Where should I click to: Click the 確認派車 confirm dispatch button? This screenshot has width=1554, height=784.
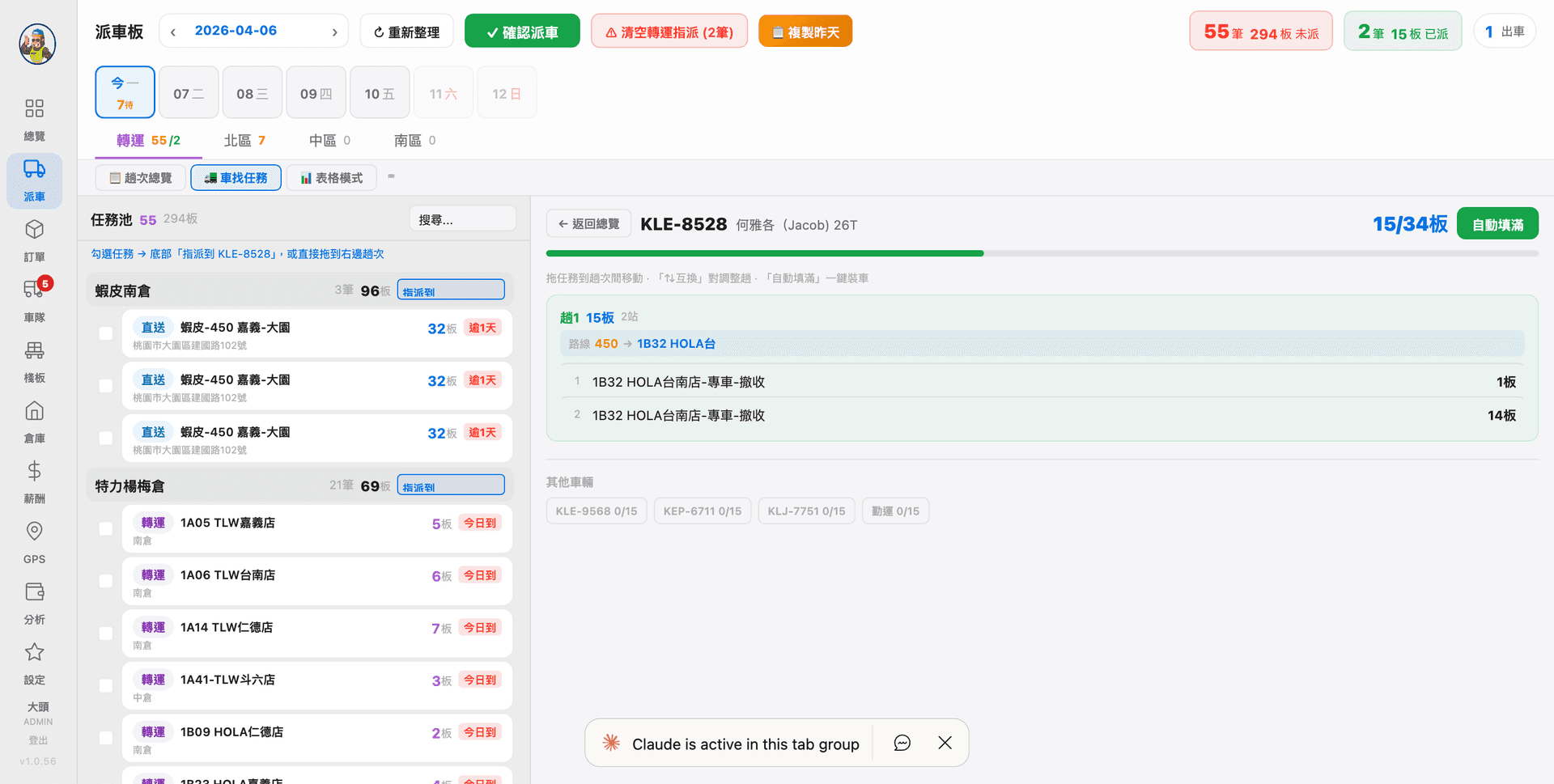(x=521, y=31)
